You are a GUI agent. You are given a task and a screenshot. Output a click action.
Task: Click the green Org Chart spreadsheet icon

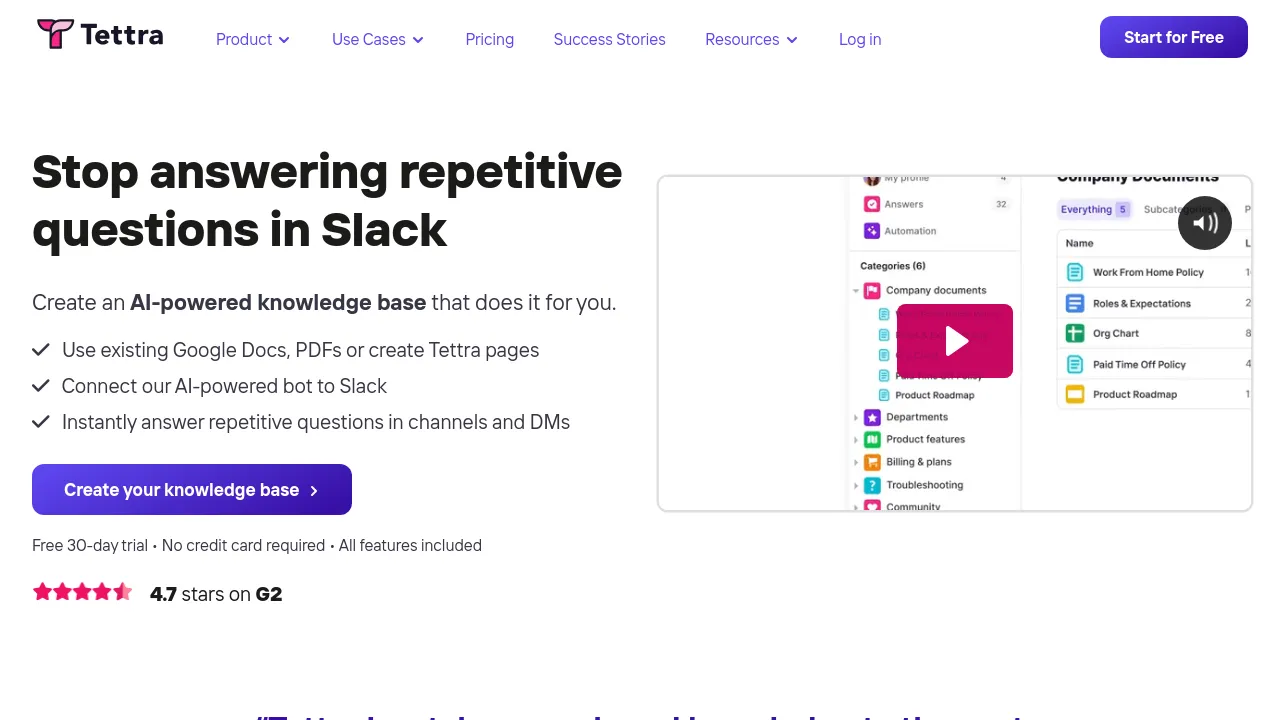(1075, 333)
